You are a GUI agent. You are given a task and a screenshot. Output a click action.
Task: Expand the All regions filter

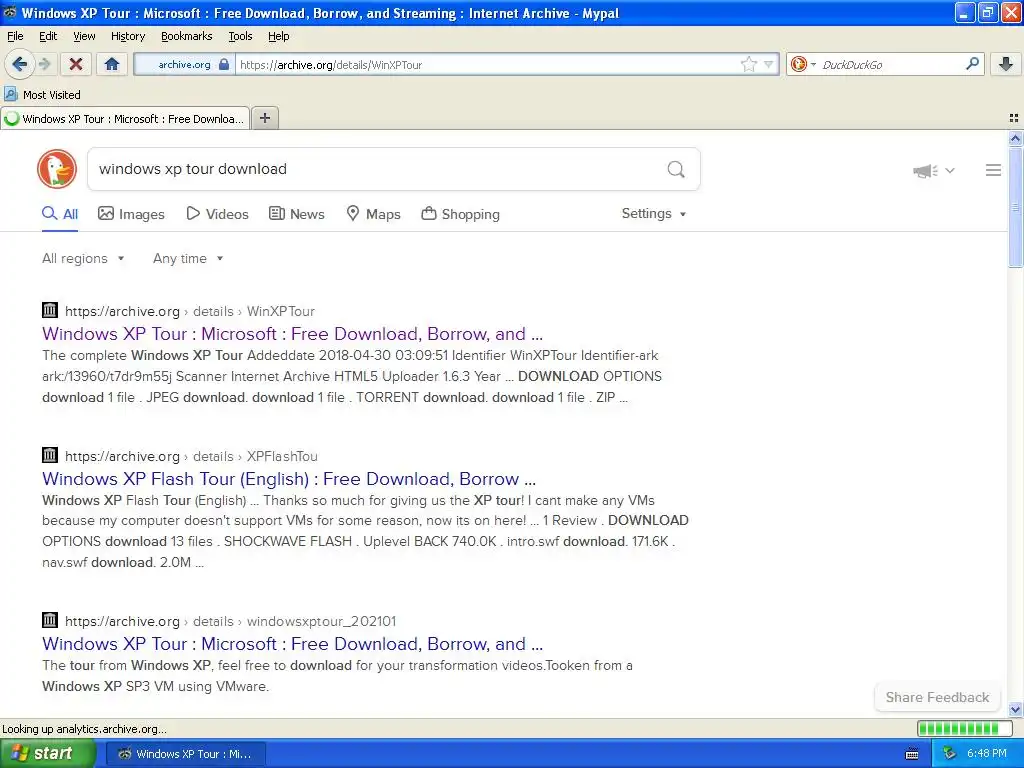click(83, 259)
